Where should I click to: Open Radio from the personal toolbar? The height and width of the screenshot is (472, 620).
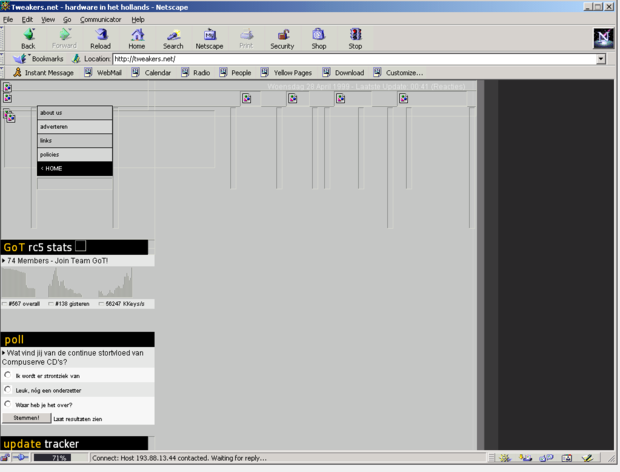(x=196, y=73)
